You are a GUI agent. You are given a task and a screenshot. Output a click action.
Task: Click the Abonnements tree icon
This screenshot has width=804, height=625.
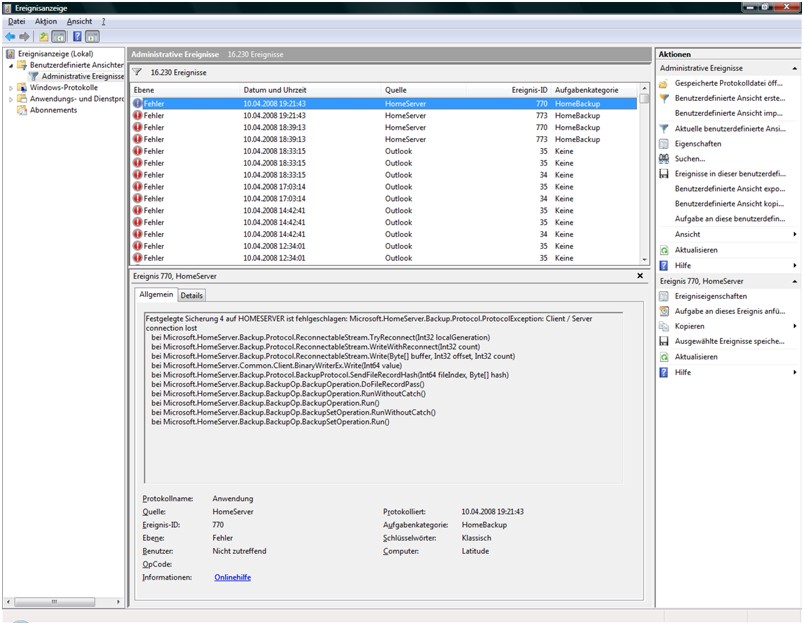[22, 110]
